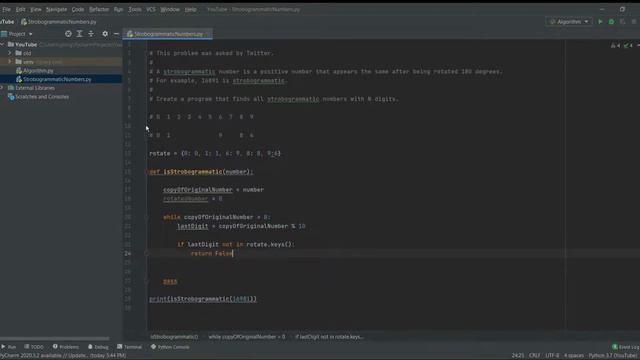
Task: Click the 'return False' line in editor
Action: [x=212, y=253]
